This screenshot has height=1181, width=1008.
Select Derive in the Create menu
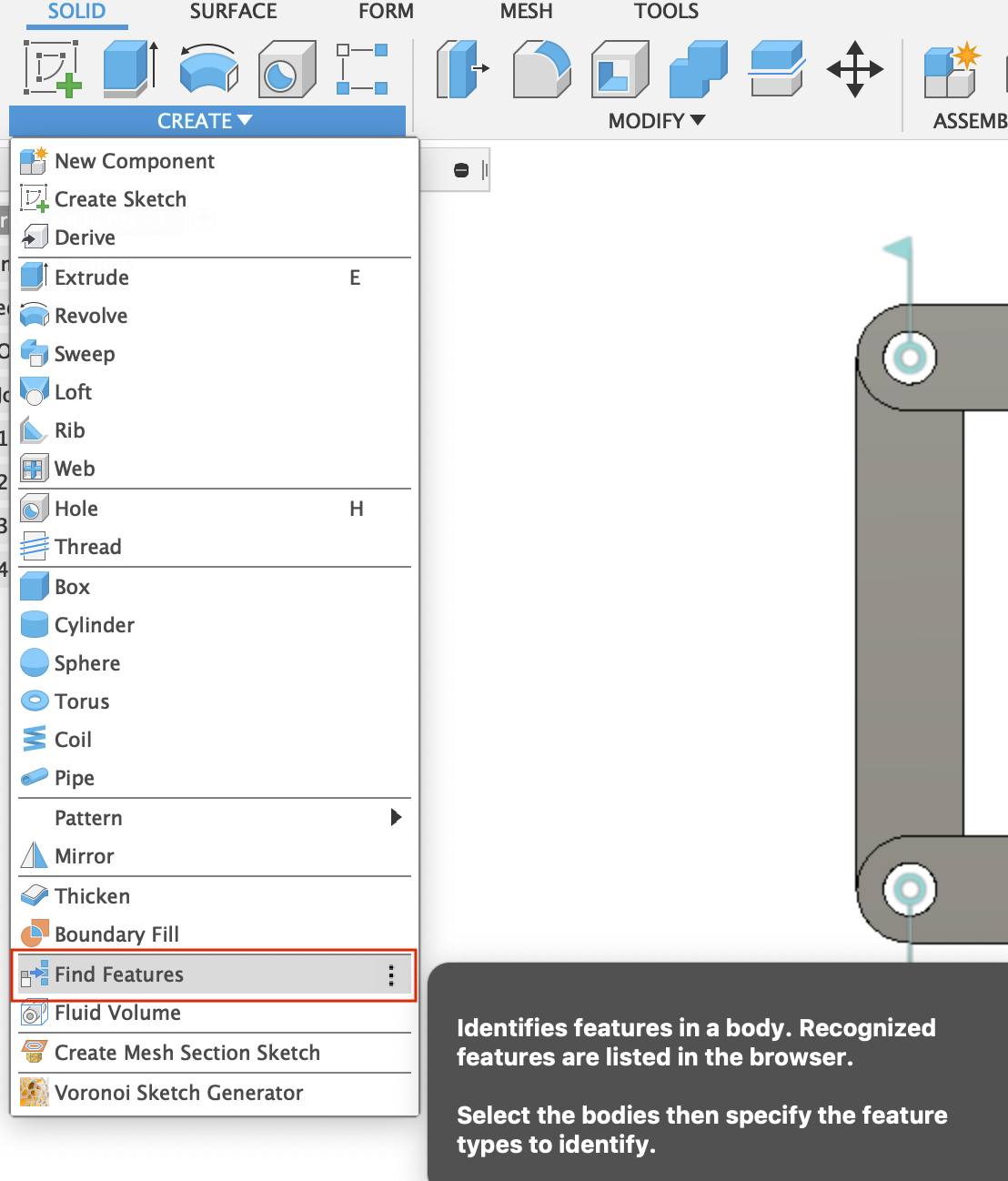pos(215,237)
